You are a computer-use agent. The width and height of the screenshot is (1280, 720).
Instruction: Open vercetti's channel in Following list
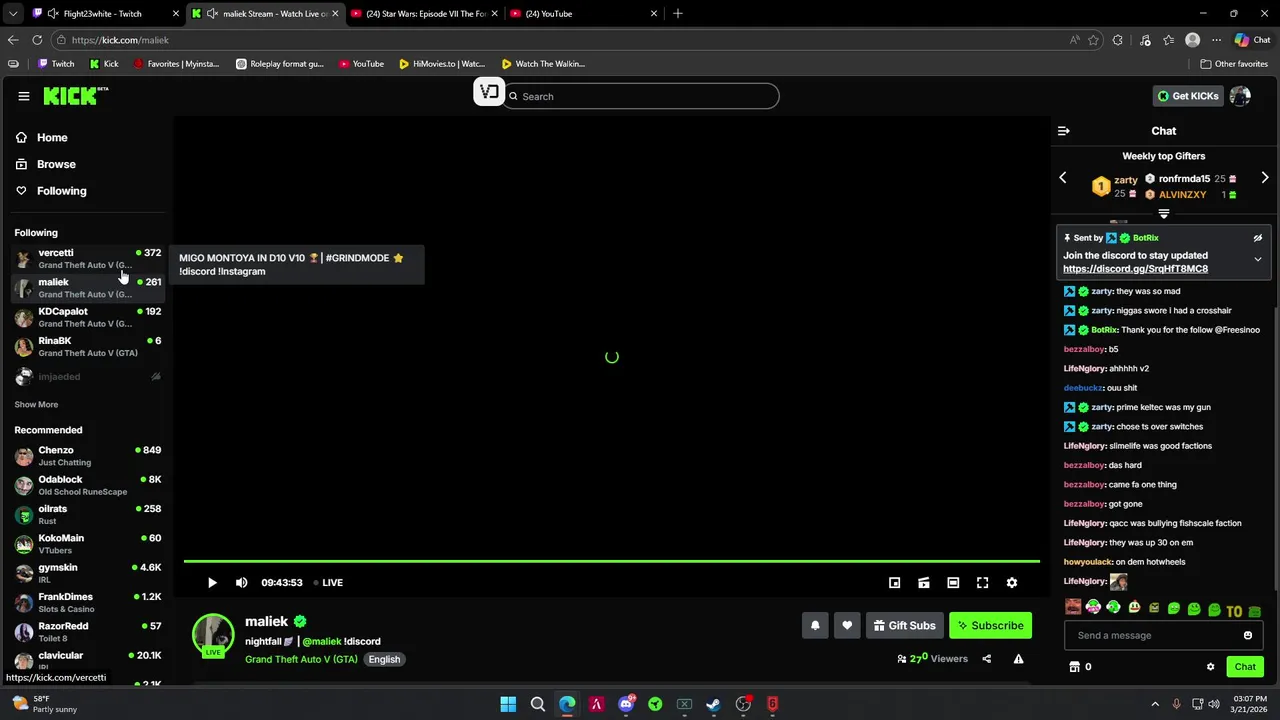pos(88,259)
